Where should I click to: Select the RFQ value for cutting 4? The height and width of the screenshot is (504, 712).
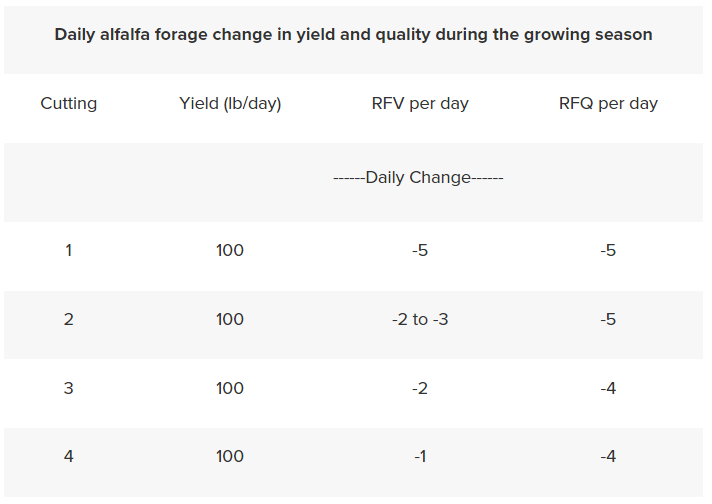[x=608, y=457]
